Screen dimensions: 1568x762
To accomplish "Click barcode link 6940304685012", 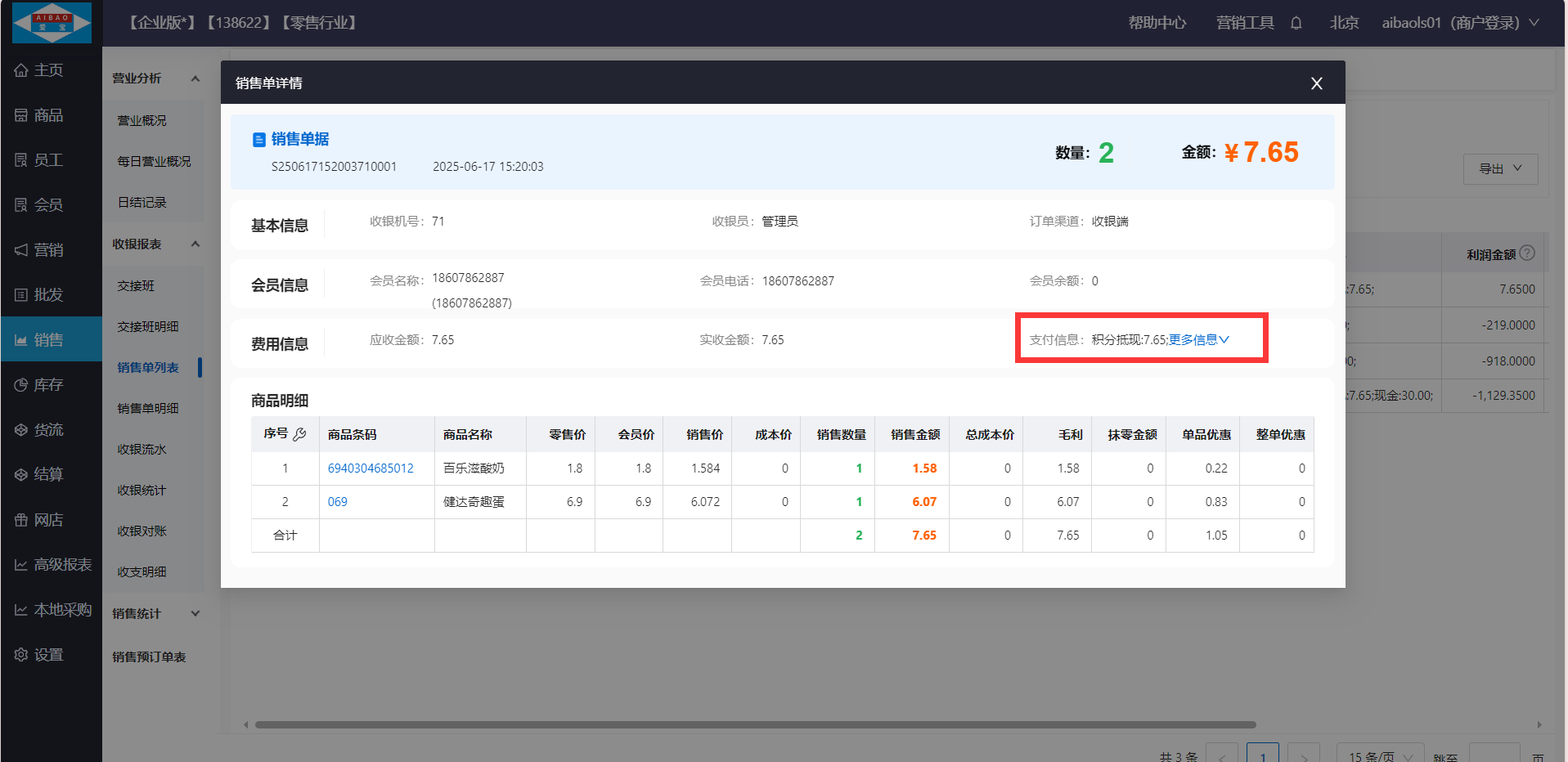I will 371,468.
